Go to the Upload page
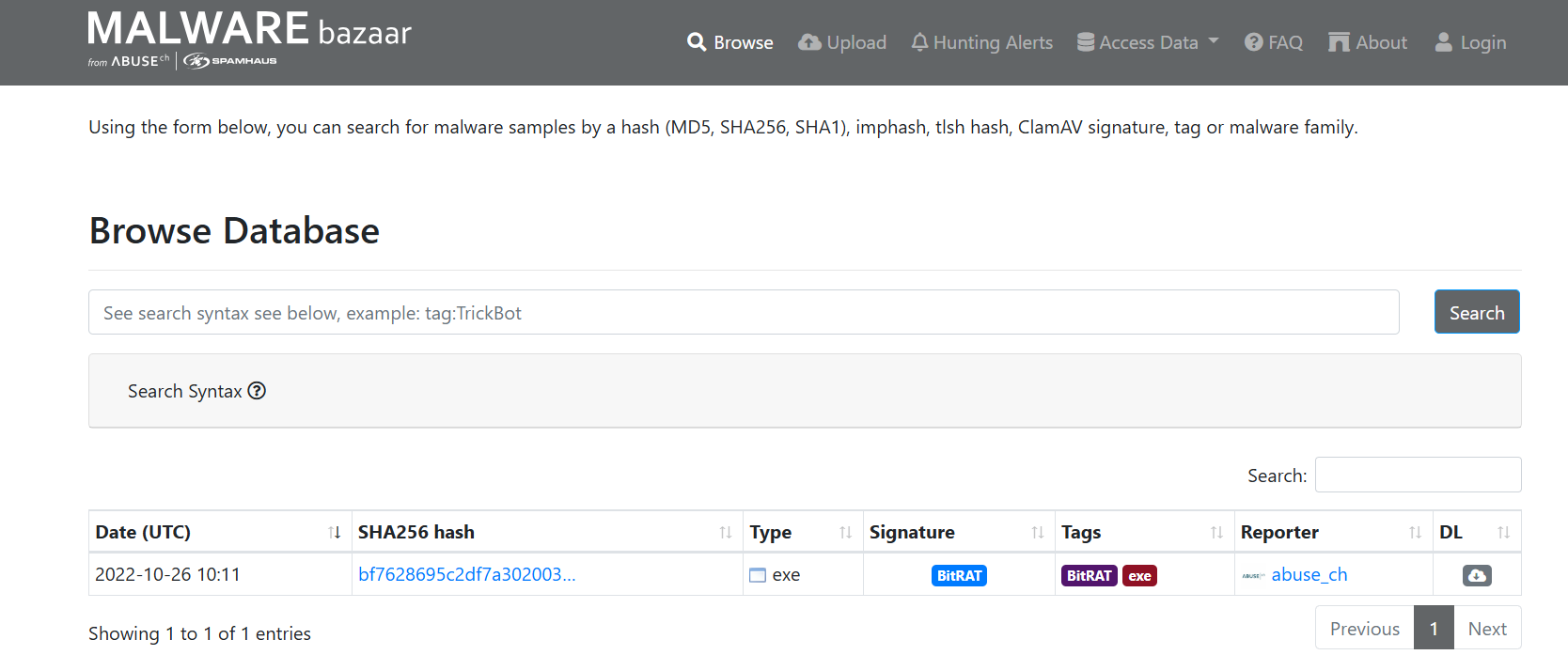Viewport: 1568px width, 655px height. coord(842,42)
